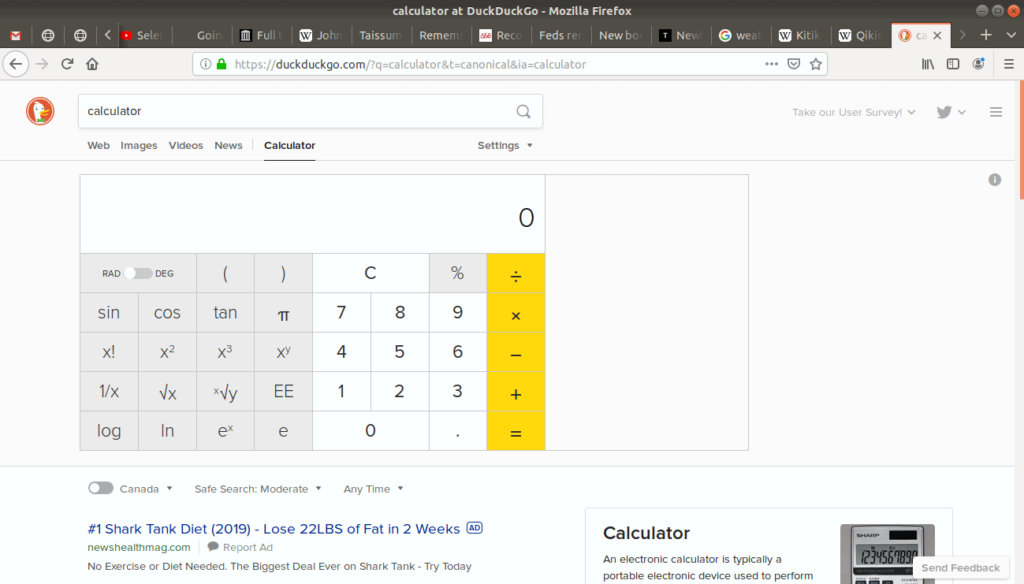The image size is (1024, 584).
Task: Select the News tab
Action: pos(228,146)
